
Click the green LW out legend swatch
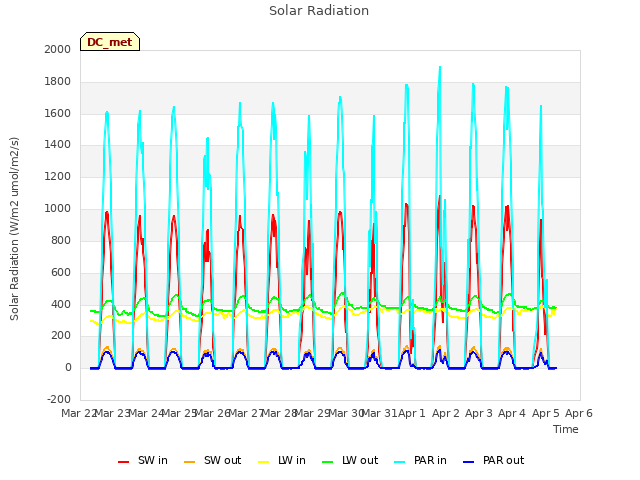tap(328, 461)
